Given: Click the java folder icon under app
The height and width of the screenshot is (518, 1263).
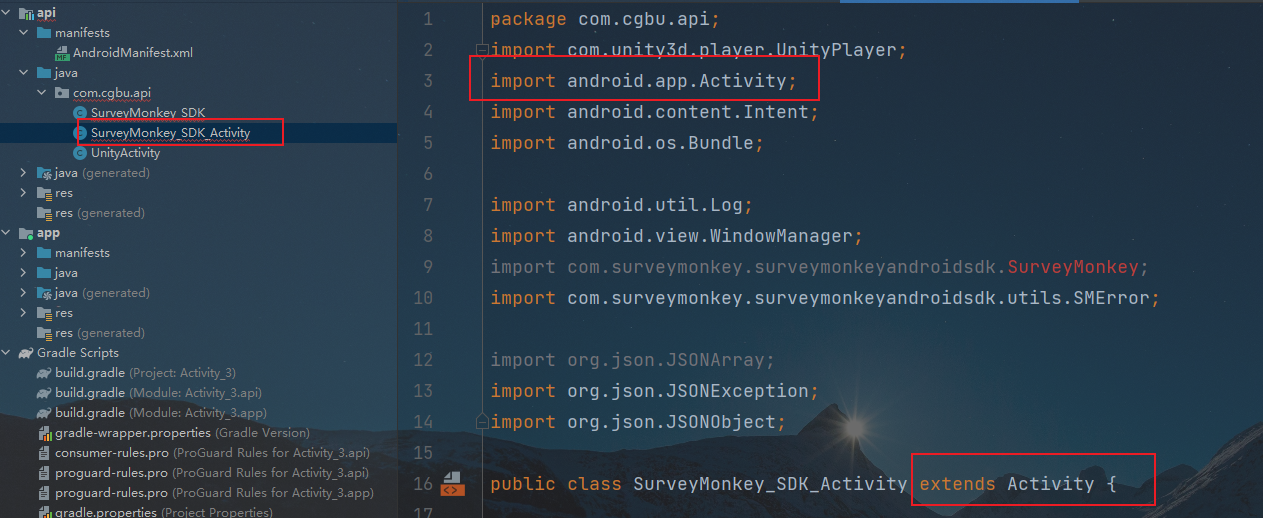Looking at the screenshot, I should [x=44, y=273].
